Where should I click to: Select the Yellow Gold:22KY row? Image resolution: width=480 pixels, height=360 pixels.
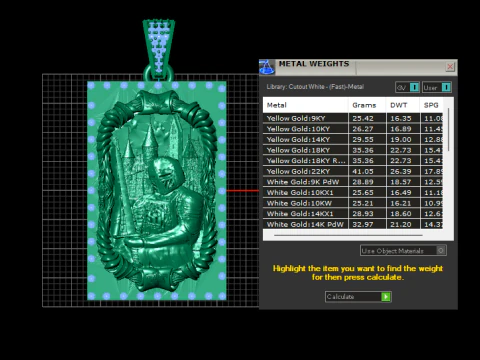point(353,171)
